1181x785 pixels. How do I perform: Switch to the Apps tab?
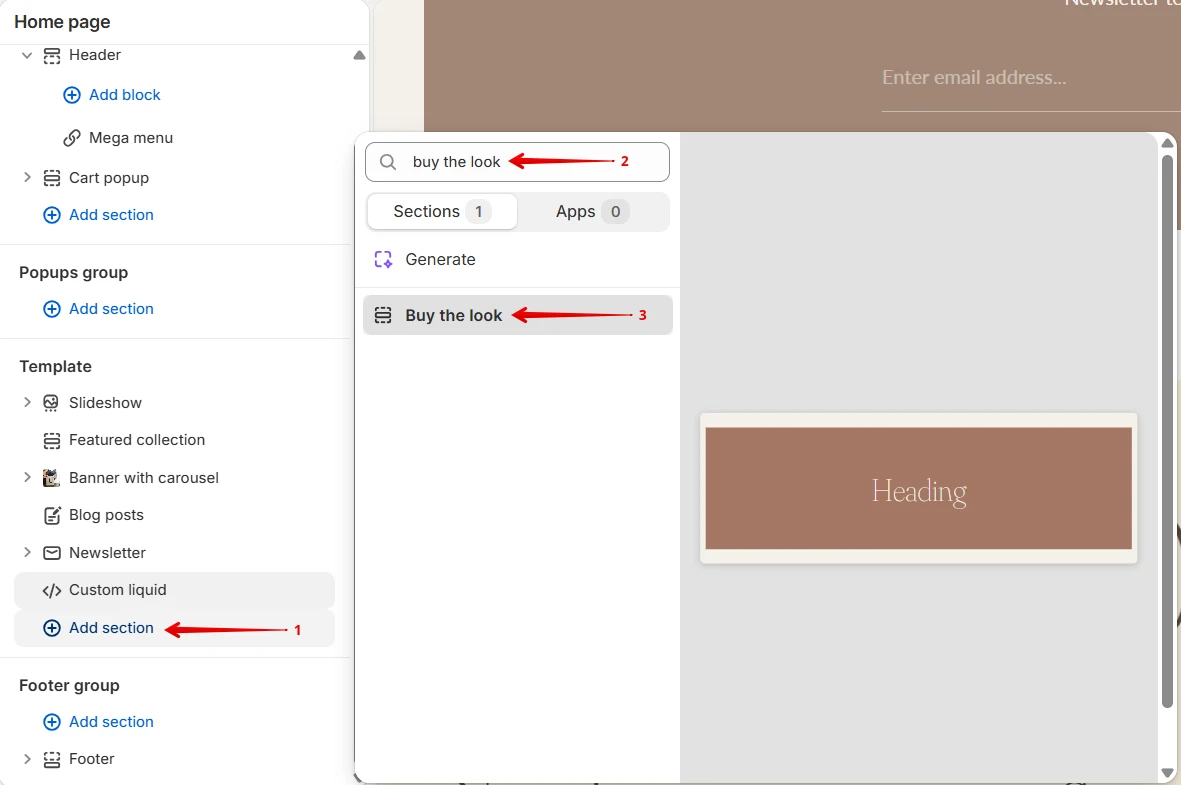(593, 212)
